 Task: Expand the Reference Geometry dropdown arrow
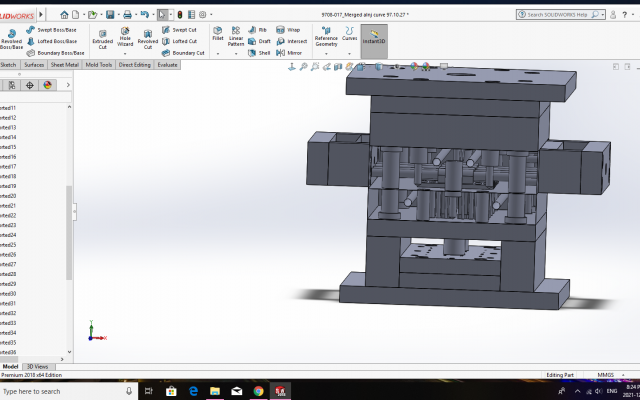tap(326, 54)
